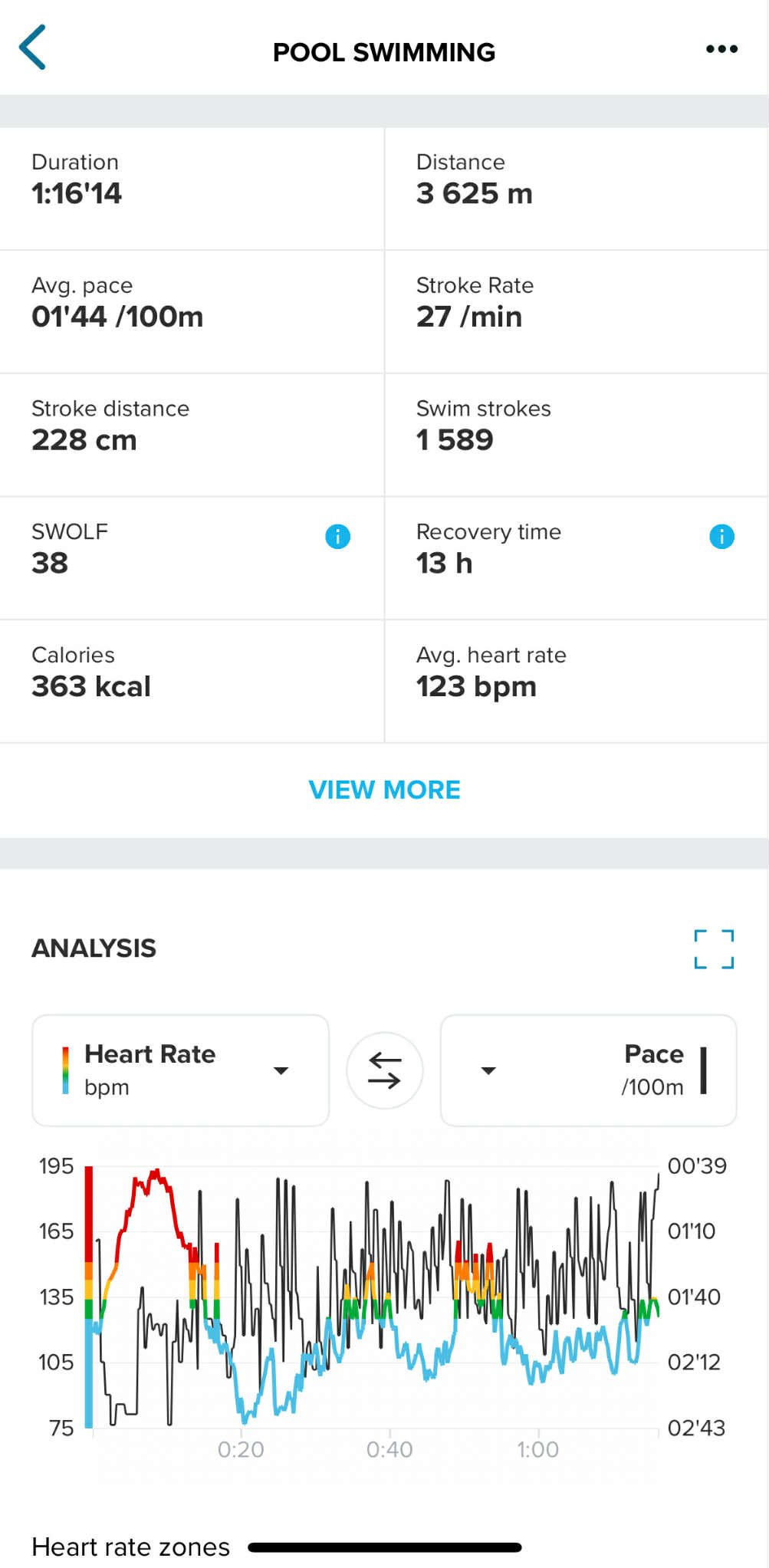Swap the Heart Rate and Pace axes
This screenshot has height=1568, width=769.
click(x=385, y=1070)
